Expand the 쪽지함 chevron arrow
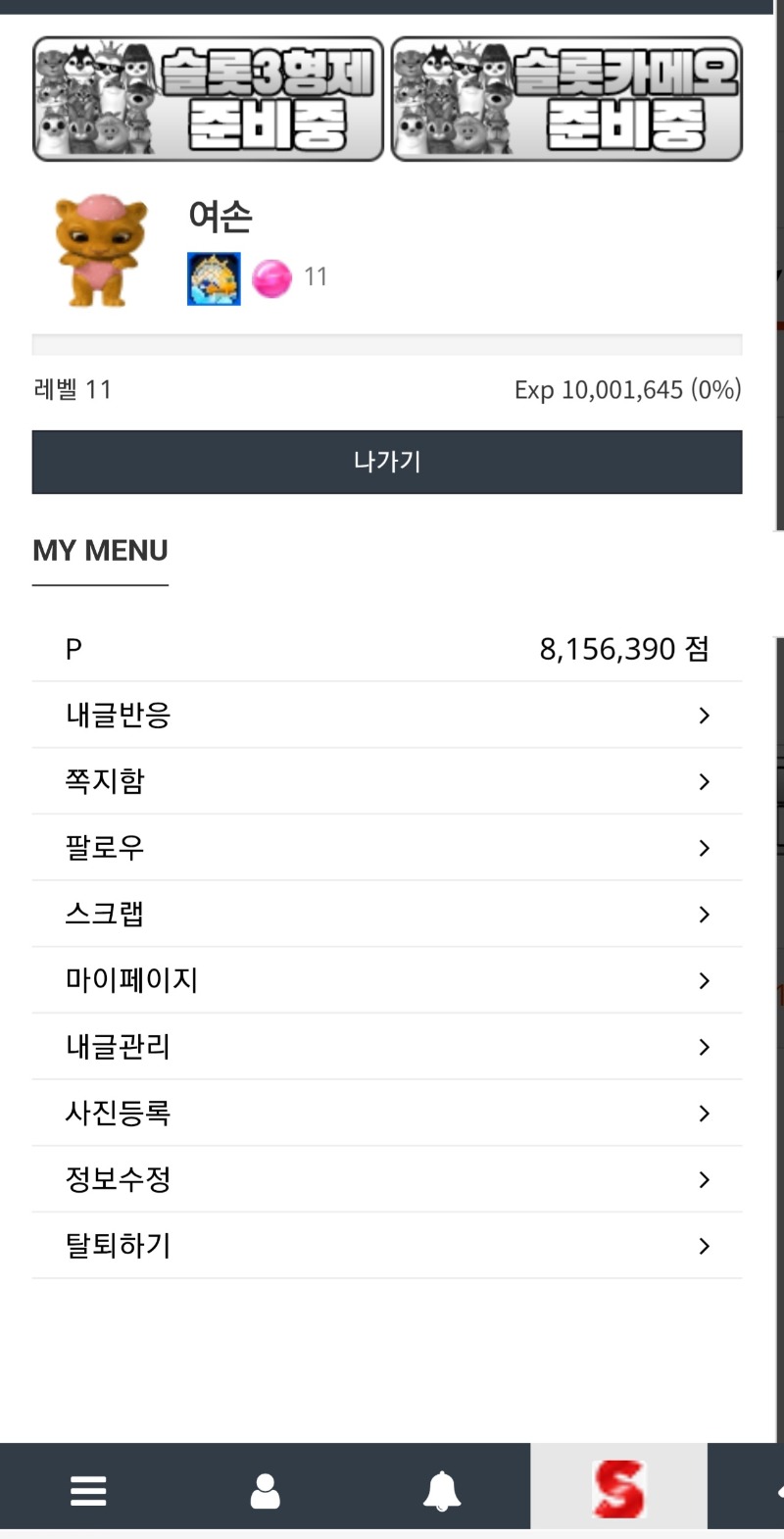784x1539 pixels. [704, 781]
